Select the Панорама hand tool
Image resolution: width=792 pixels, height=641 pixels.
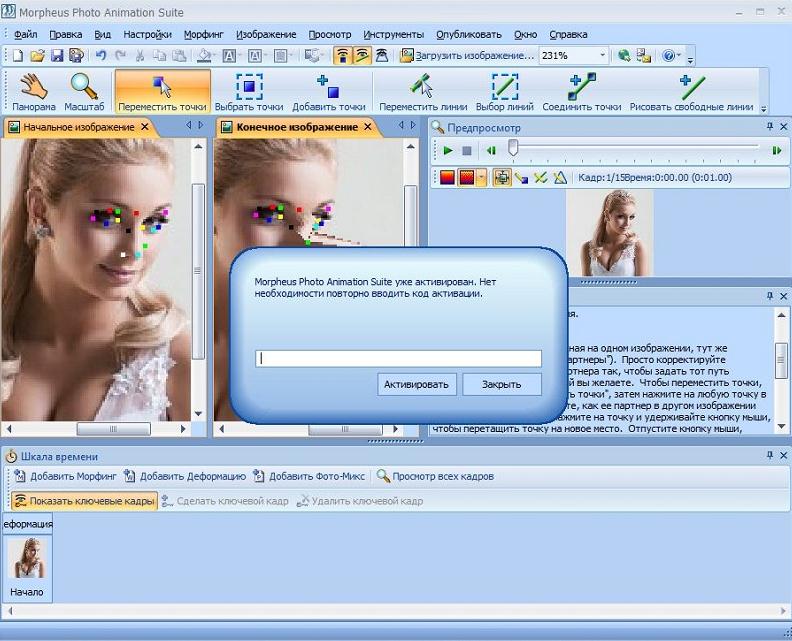coord(33,92)
